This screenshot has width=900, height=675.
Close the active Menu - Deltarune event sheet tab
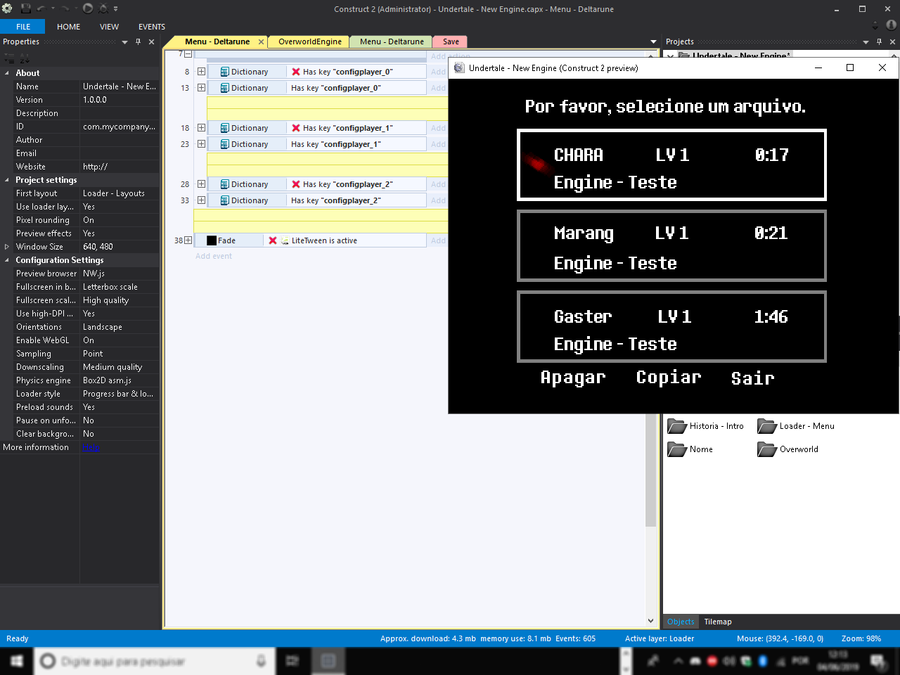point(261,42)
